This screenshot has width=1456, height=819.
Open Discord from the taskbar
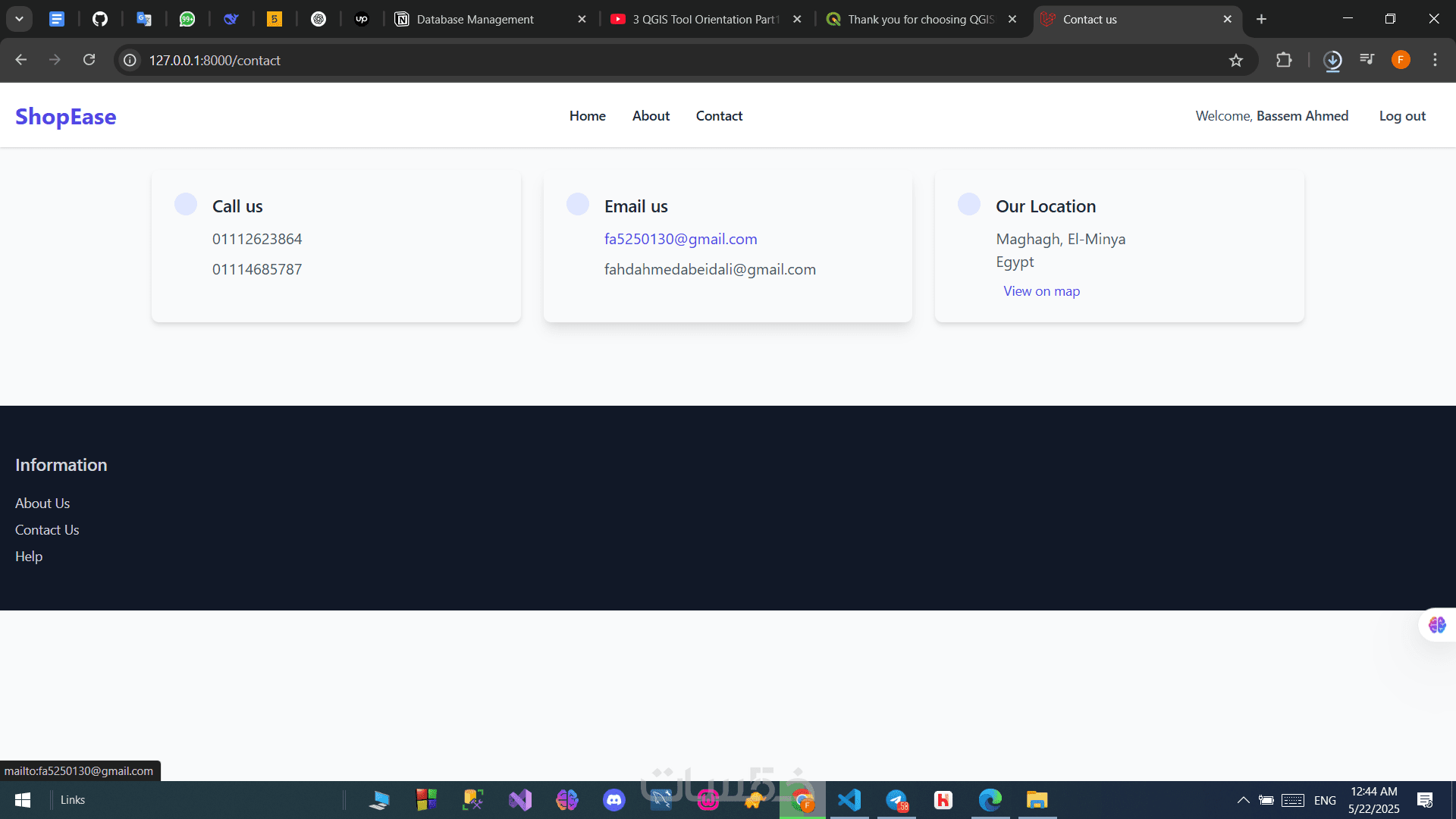(x=613, y=800)
